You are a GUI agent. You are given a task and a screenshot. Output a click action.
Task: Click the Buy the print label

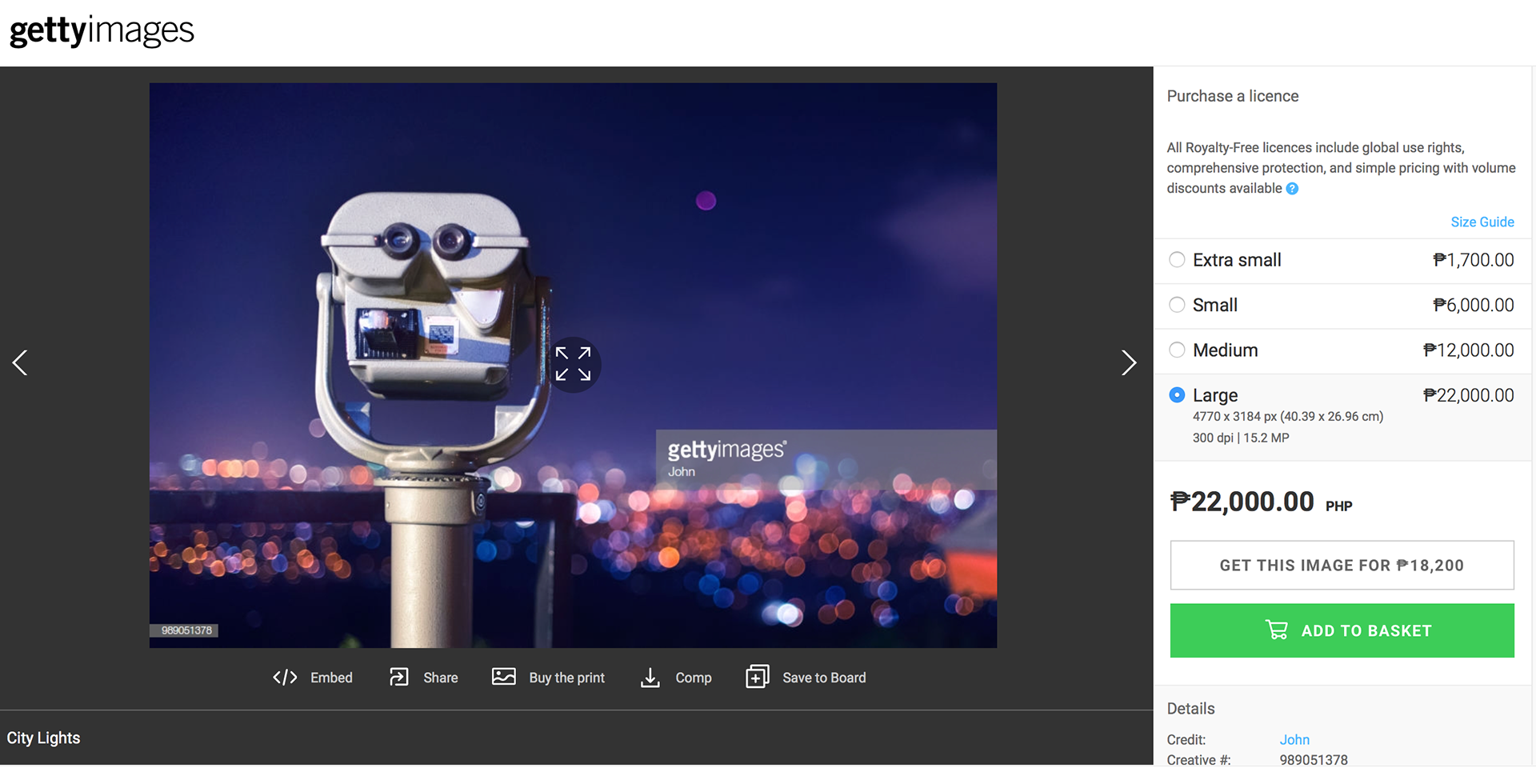[566, 678]
